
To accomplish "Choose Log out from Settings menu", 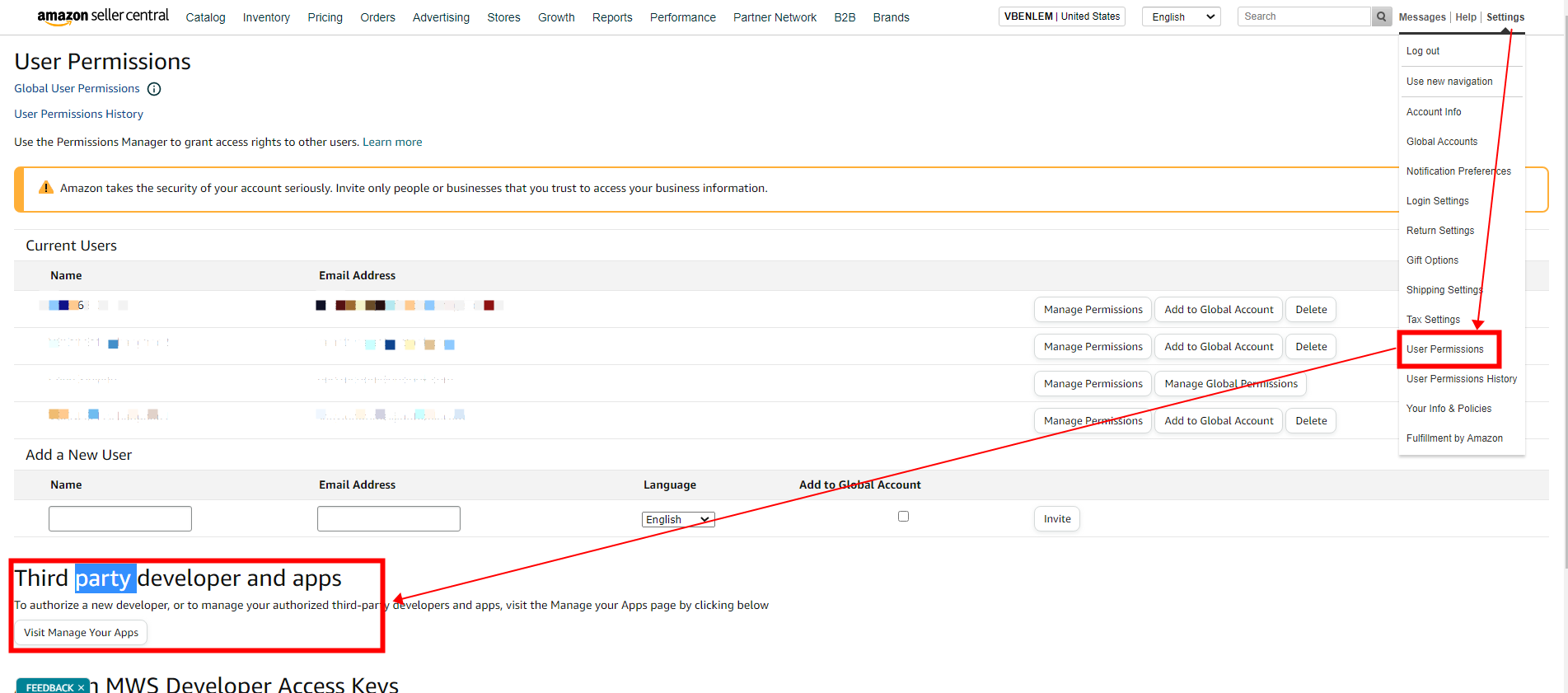I will [x=1423, y=51].
